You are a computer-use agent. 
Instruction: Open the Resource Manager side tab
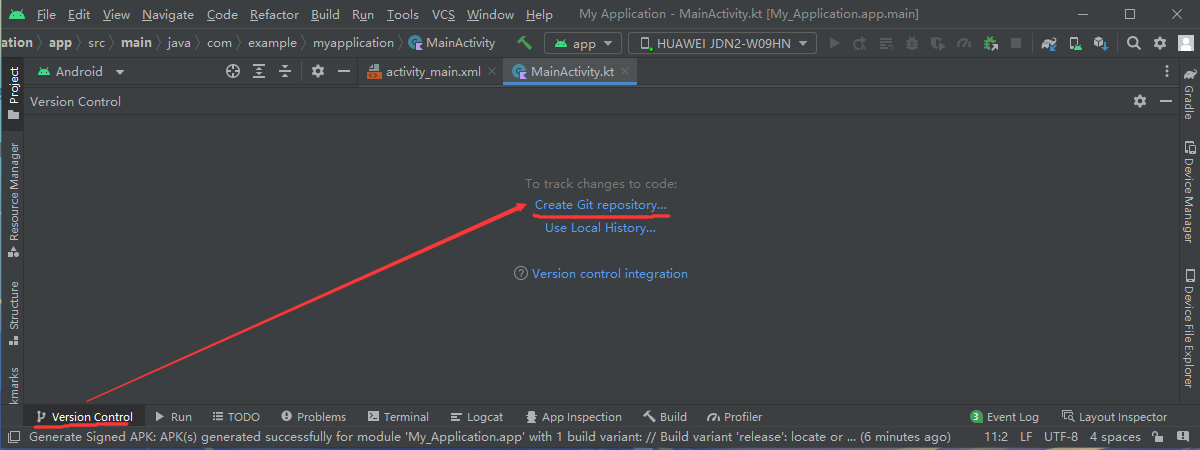pos(13,199)
